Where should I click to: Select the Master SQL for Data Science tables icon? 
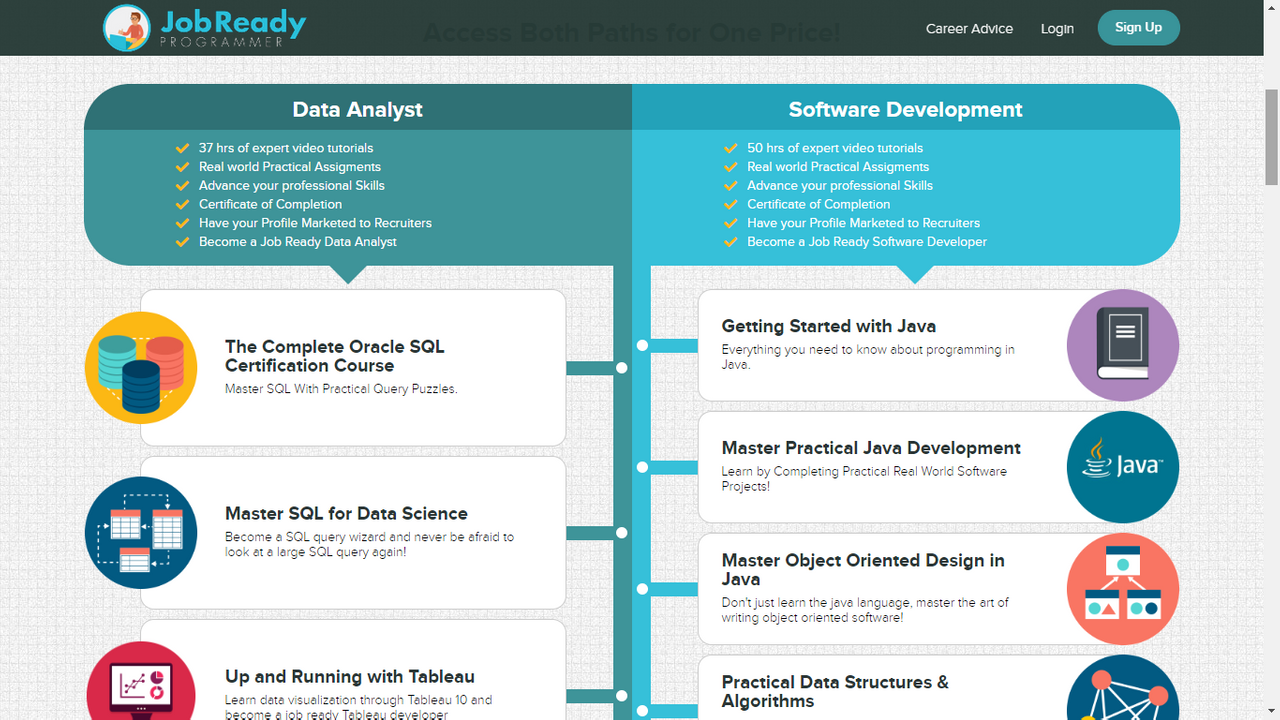coord(140,532)
